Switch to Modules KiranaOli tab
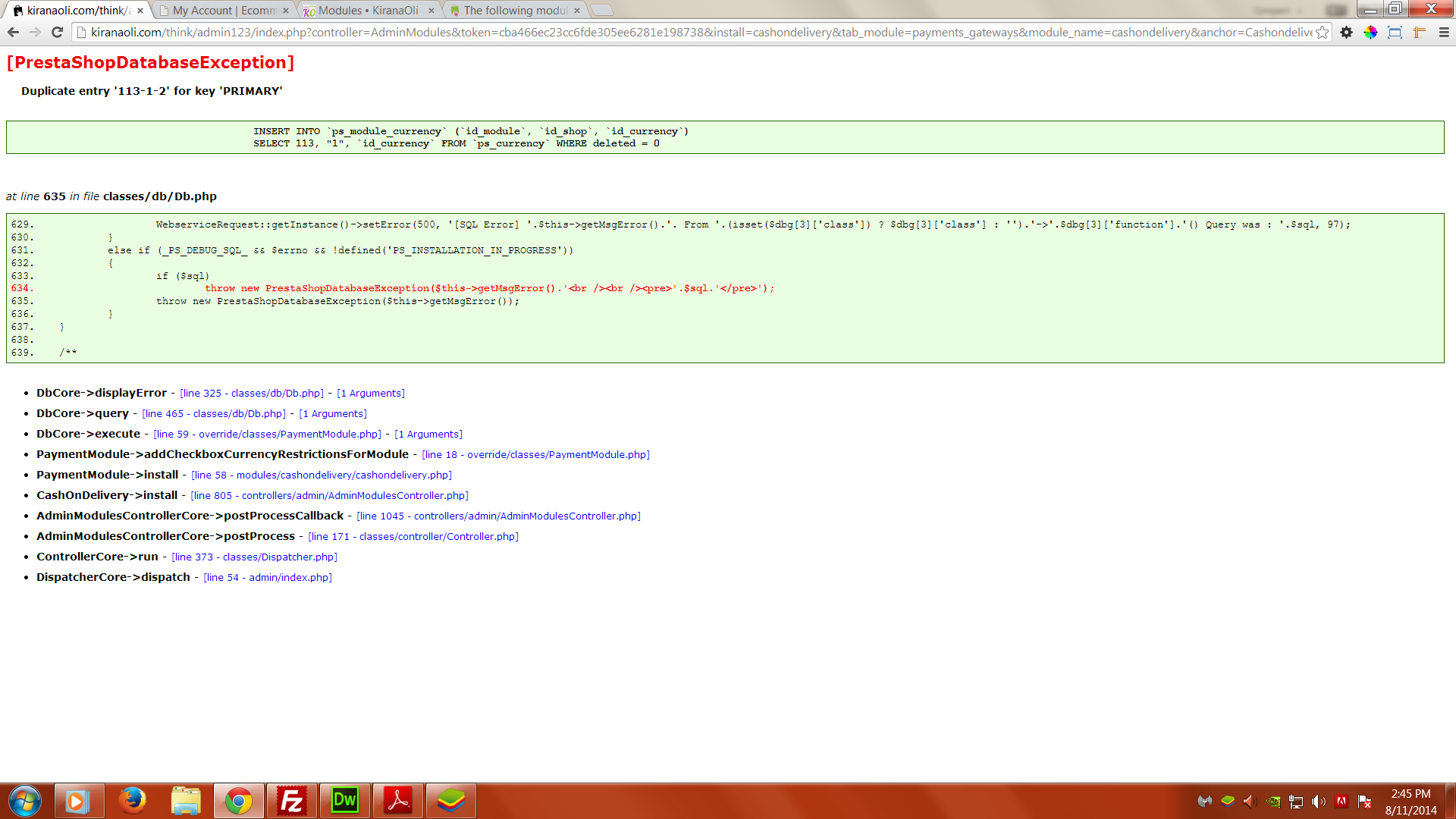The image size is (1456, 819). (368, 11)
